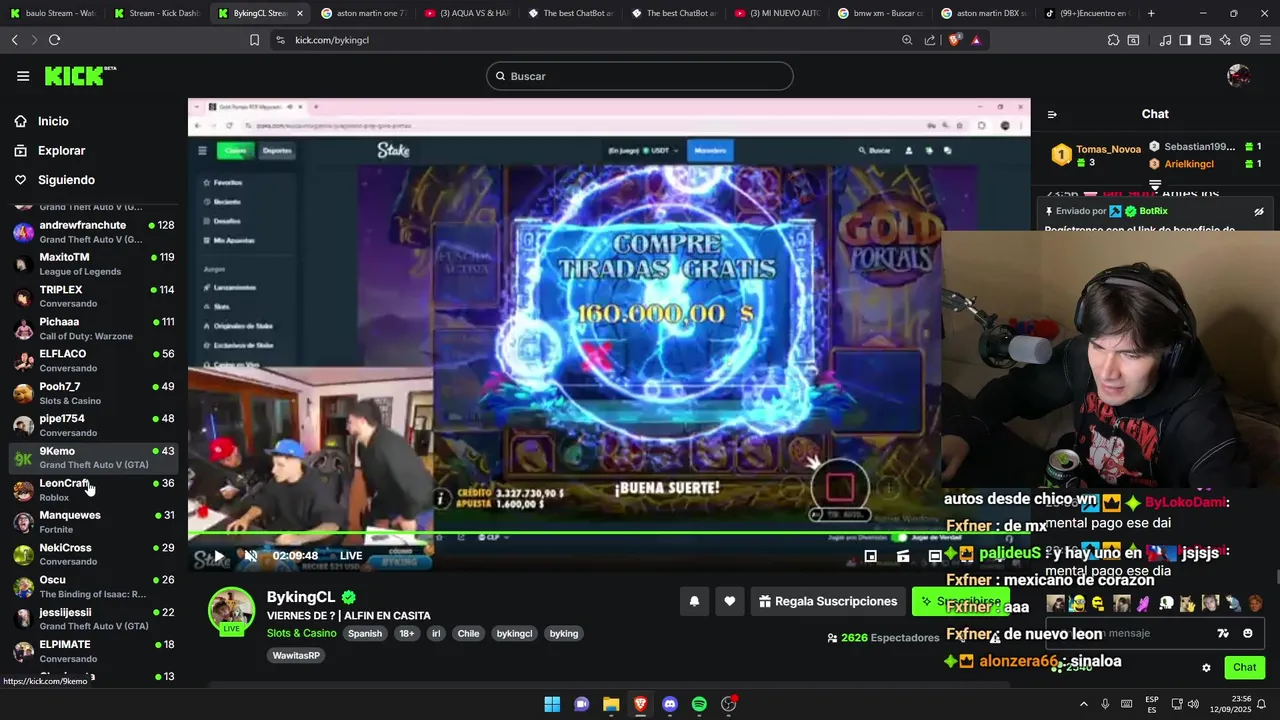Viewport: 1280px width, 720px height.
Task: Open a new browser tab
Action: [1151, 13]
